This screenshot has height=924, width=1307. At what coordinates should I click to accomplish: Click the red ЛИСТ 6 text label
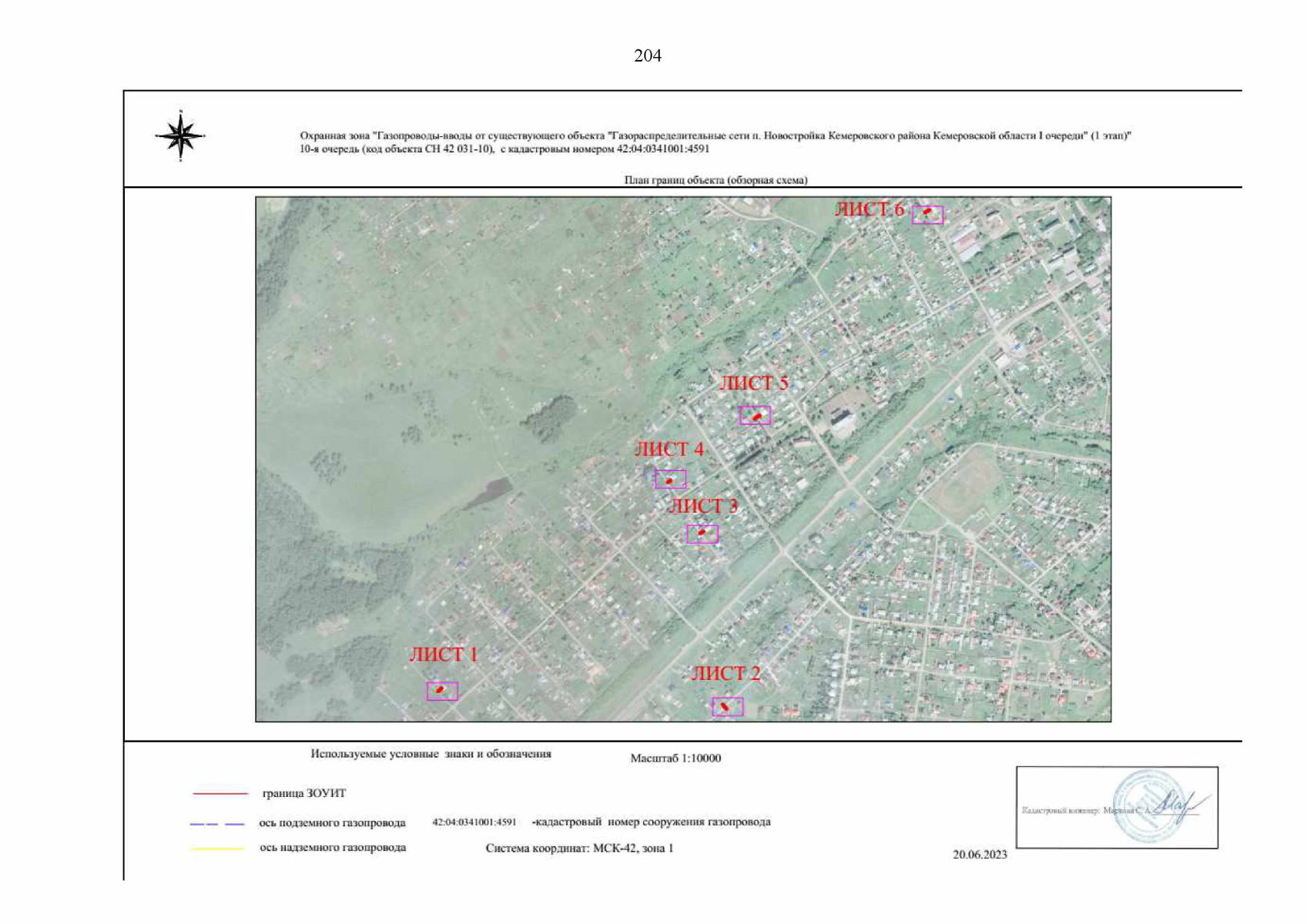click(870, 209)
